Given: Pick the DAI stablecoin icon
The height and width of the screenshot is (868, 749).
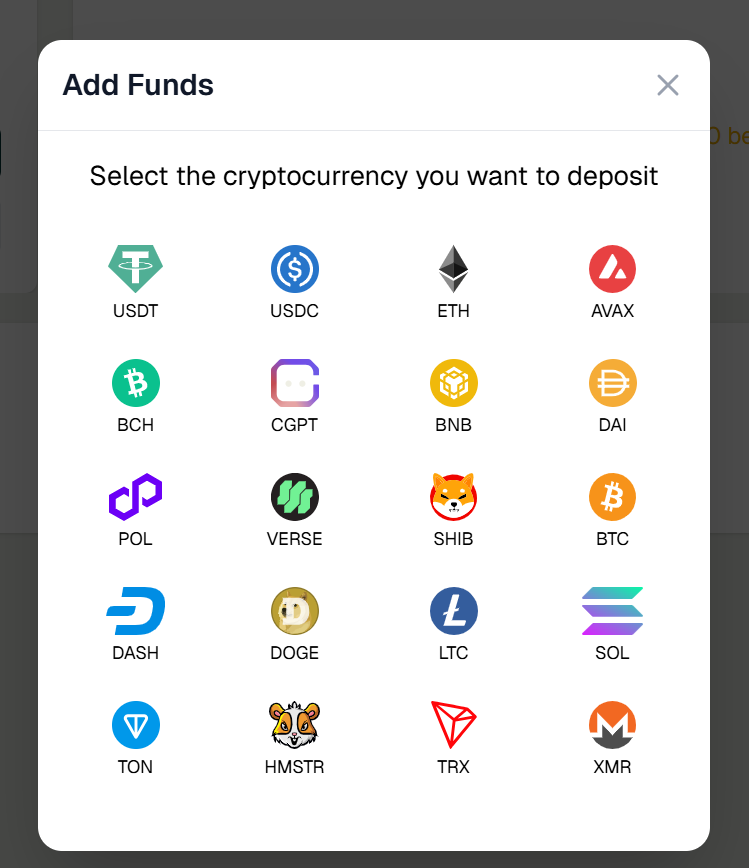Looking at the screenshot, I should pos(612,382).
